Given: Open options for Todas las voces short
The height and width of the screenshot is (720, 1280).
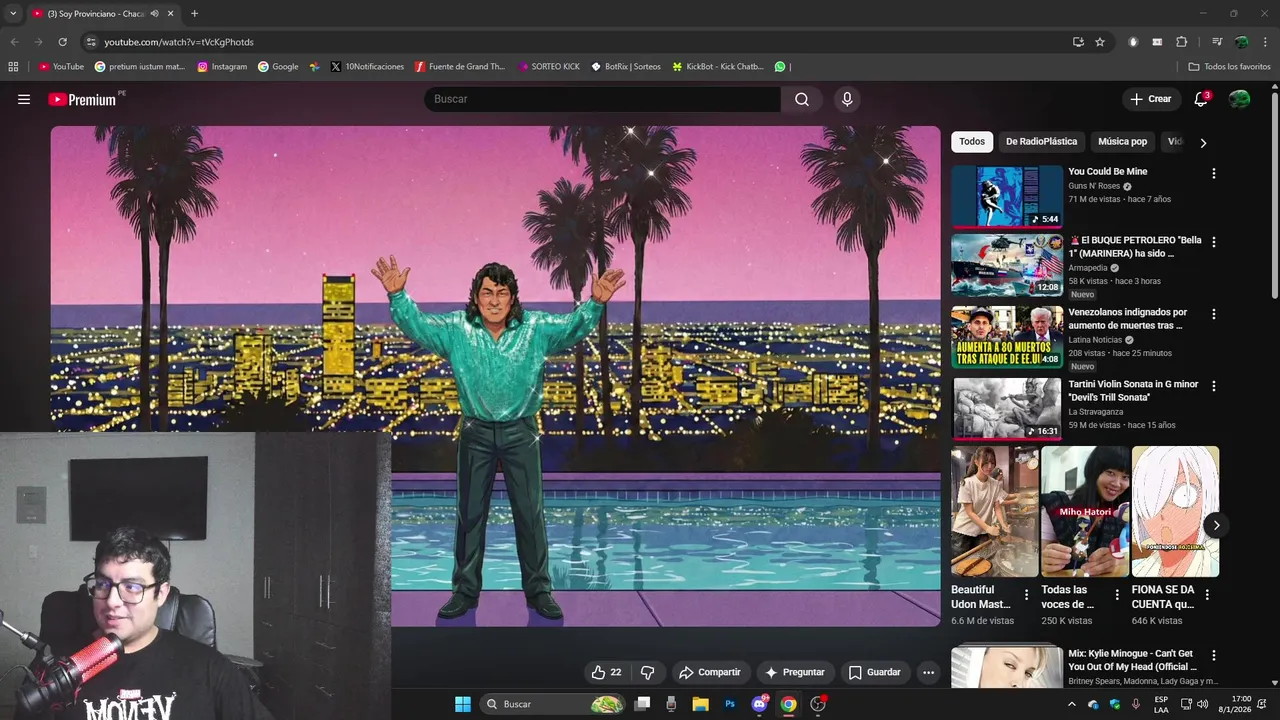Looking at the screenshot, I should tap(1117, 595).
